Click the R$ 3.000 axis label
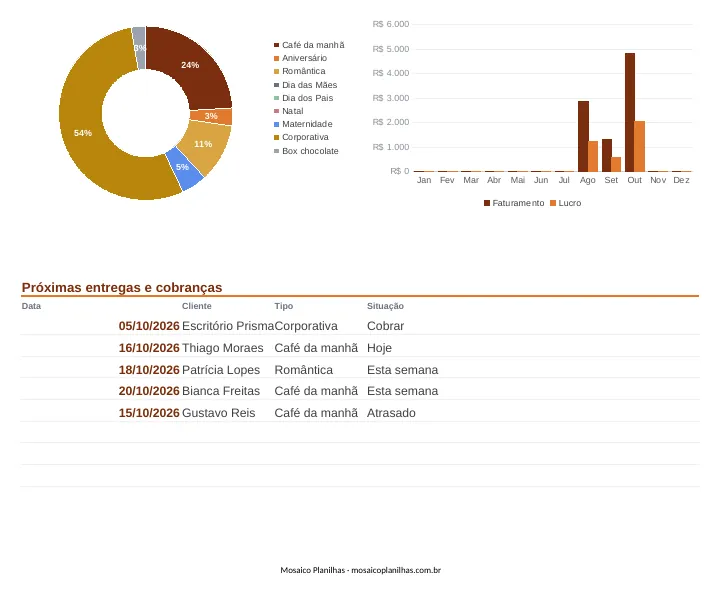This screenshot has width=719, height=595. 391,98
